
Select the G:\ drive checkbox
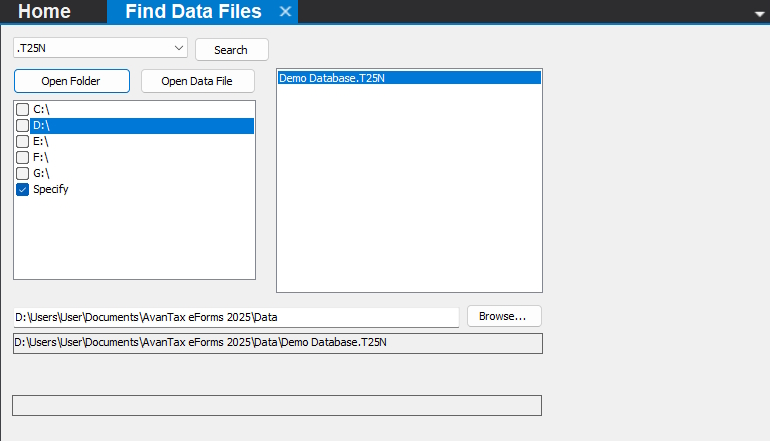23,173
